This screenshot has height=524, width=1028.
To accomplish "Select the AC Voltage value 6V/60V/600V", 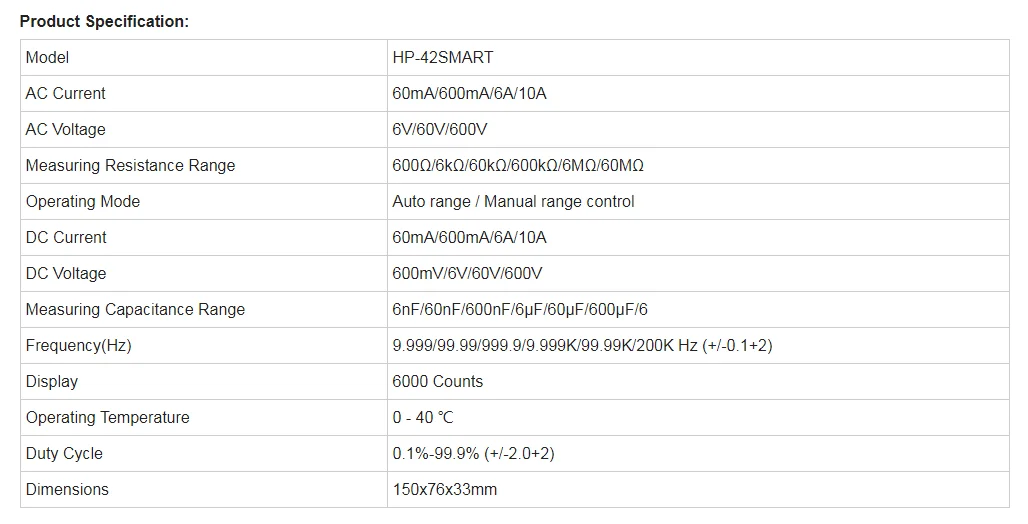I will tap(440, 129).
